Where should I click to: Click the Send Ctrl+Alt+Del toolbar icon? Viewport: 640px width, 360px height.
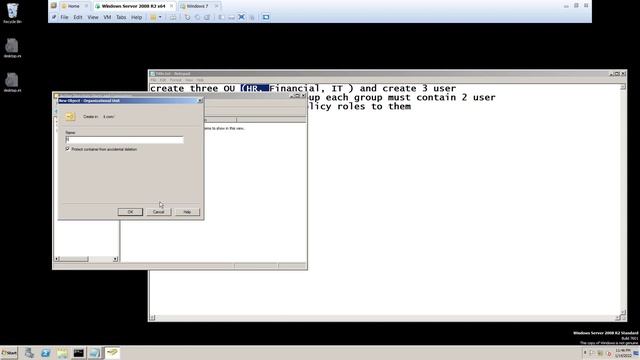[173, 17]
